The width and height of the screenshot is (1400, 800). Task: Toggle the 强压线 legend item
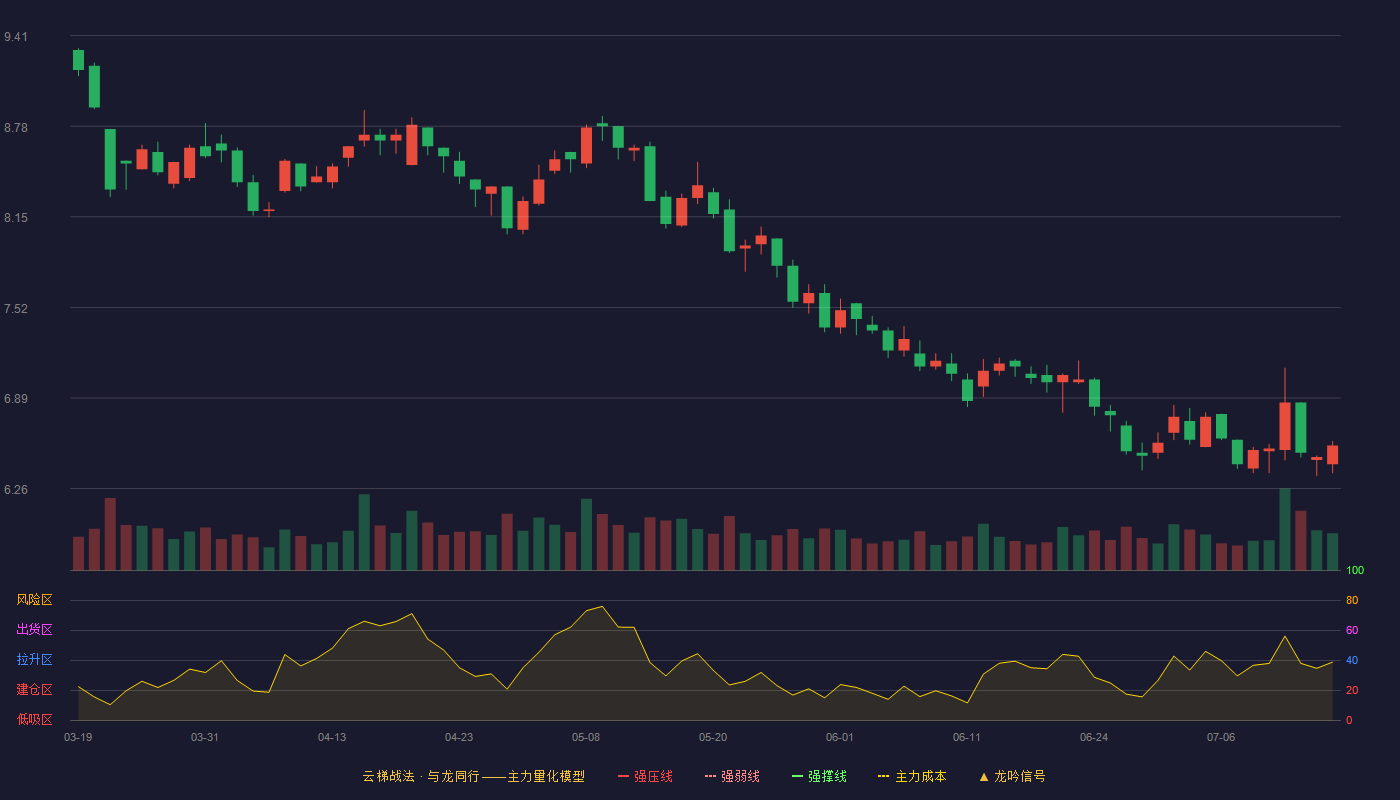point(645,776)
